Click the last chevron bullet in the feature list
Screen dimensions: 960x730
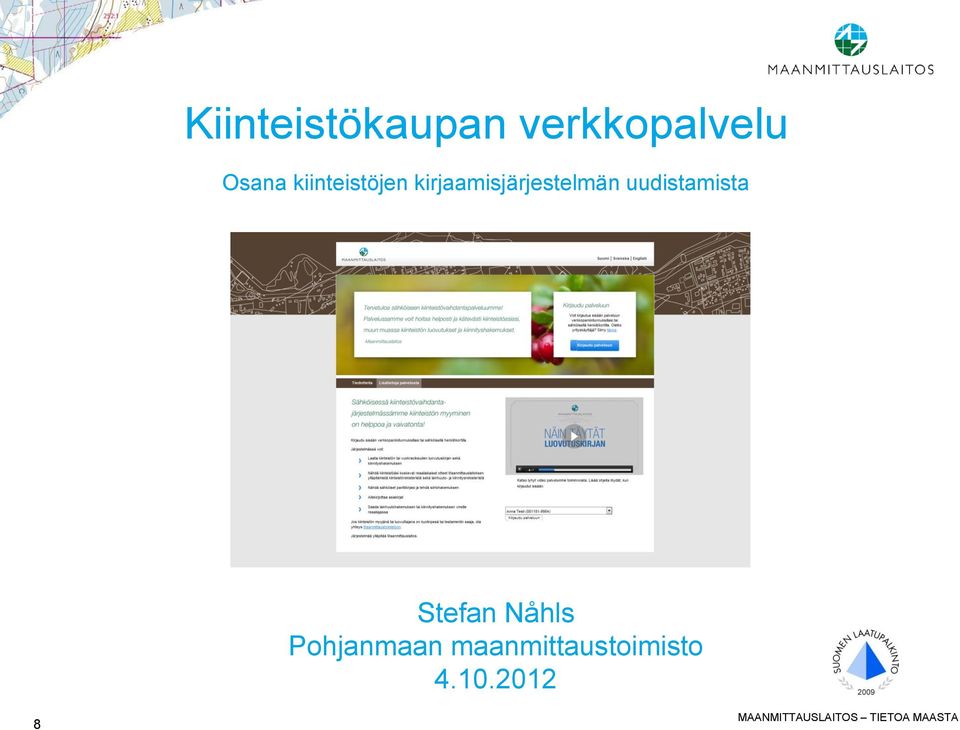tap(360, 510)
